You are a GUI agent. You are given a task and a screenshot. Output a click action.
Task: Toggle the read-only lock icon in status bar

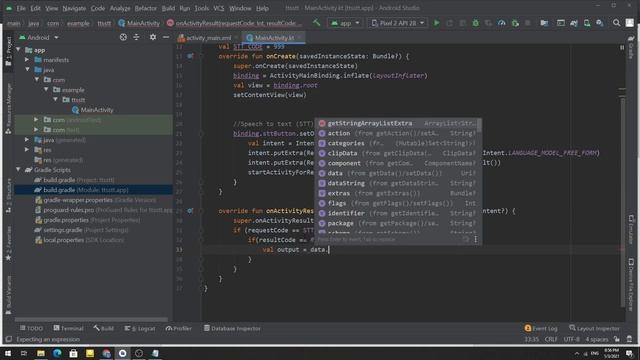tap(616, 339)
